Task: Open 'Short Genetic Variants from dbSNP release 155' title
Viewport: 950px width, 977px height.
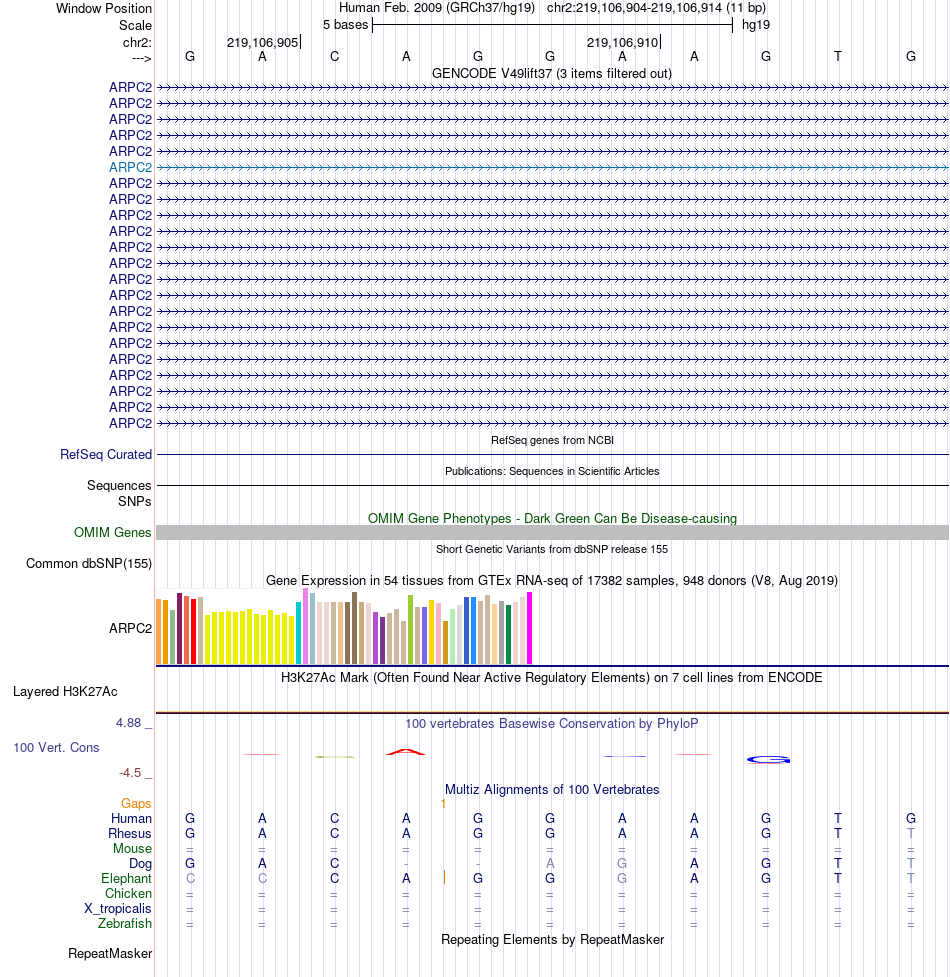Action: tap(552, 550)
